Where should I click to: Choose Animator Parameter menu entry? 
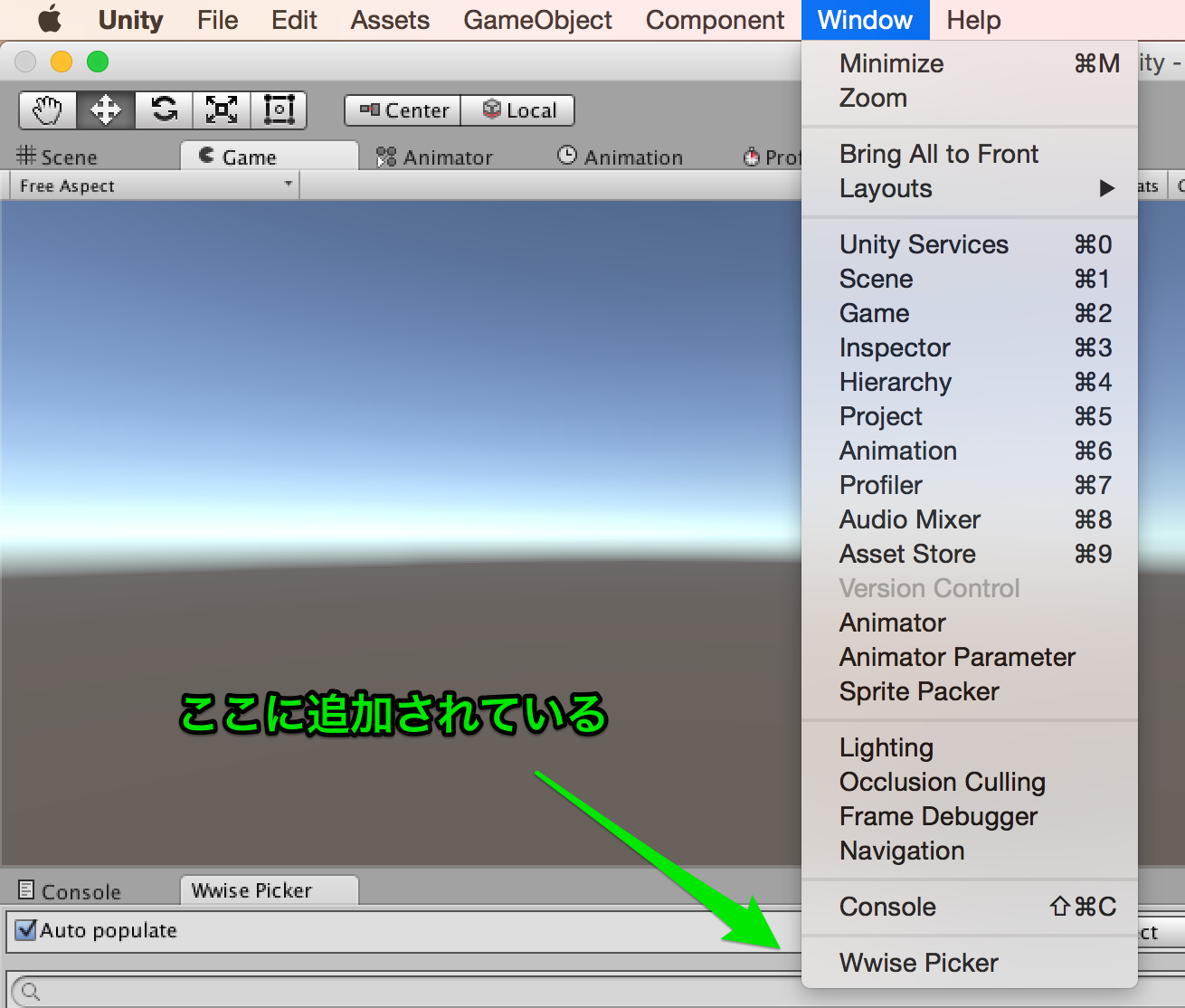[970, 657]
